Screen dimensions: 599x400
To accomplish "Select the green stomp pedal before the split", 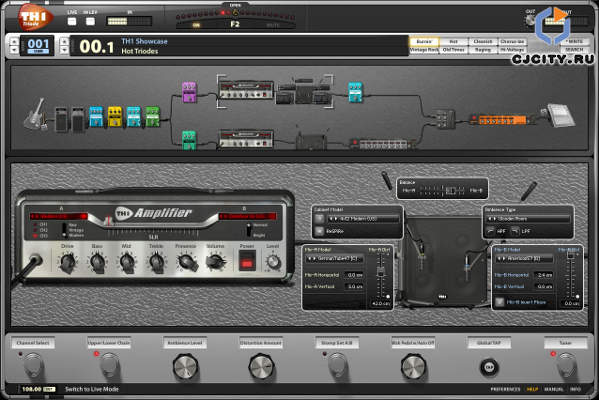I will pyautogui.click(x=152, y=117).
